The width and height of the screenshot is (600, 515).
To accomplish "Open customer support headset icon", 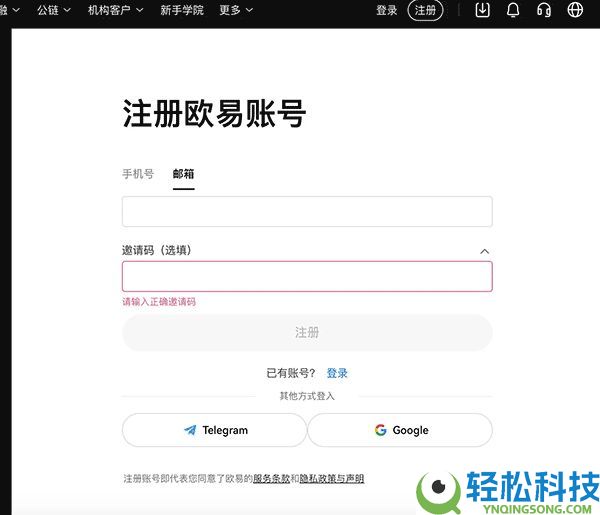I will [543, 10].
